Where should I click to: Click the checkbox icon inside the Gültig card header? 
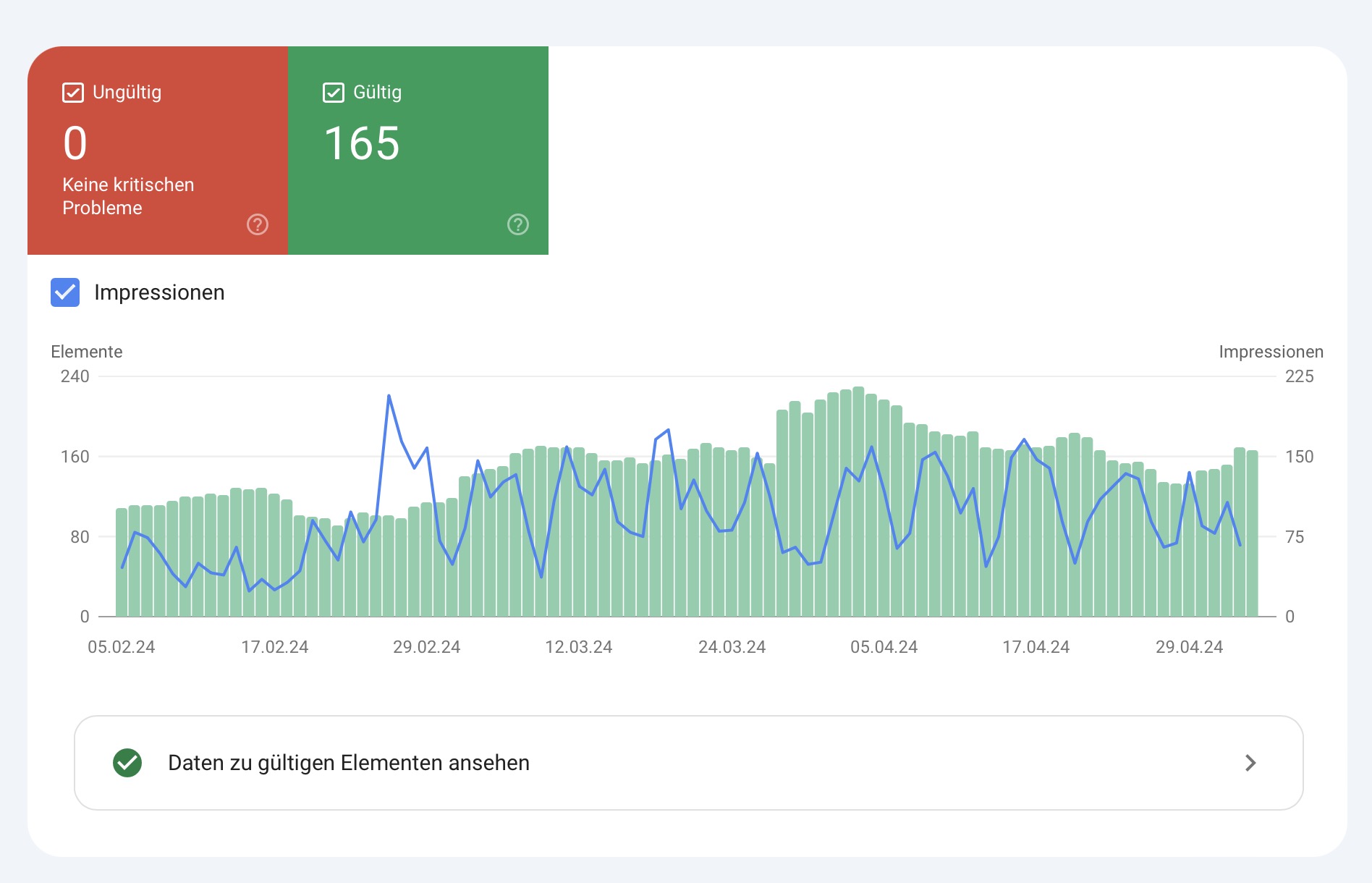pyautogui.click(x=333, y=92)
